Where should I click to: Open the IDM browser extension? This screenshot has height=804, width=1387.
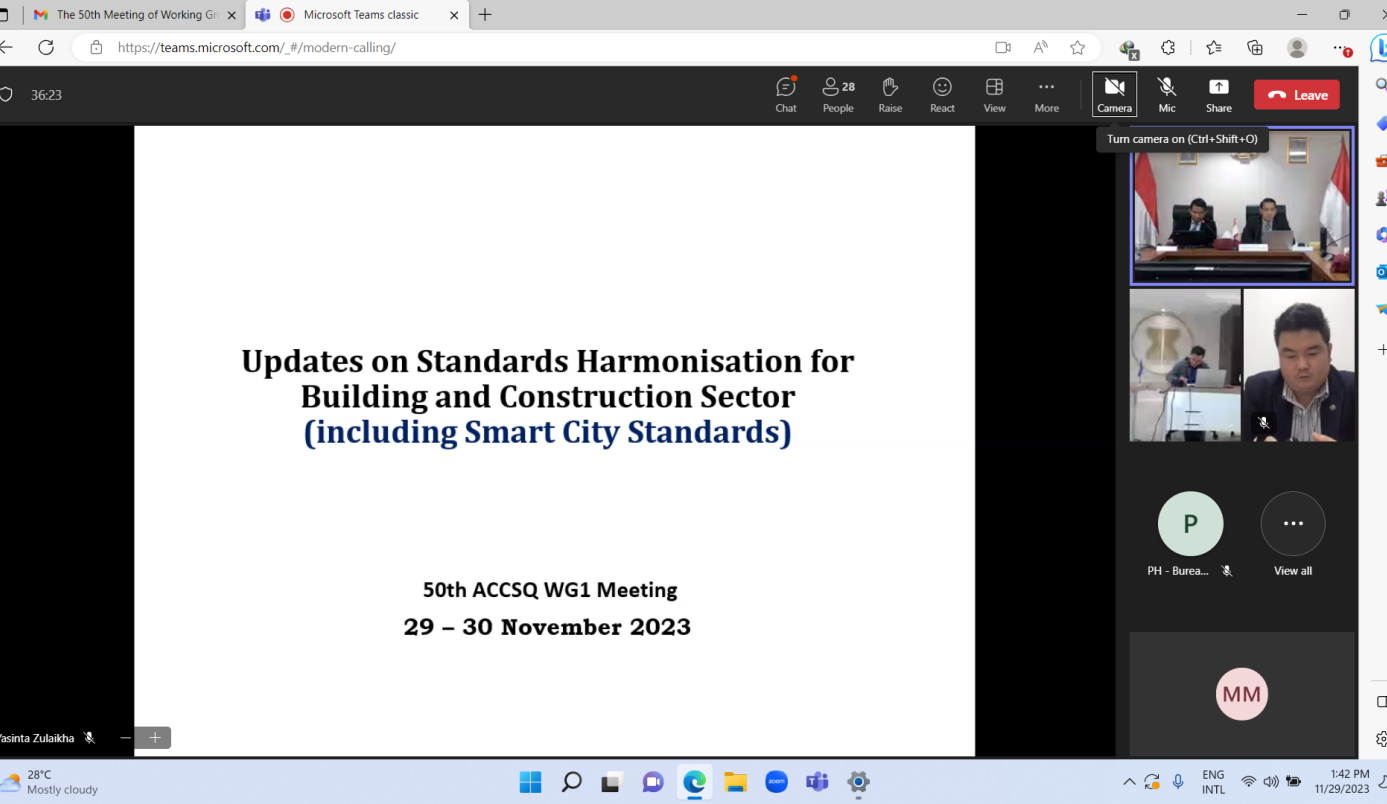click(1129, 48)
